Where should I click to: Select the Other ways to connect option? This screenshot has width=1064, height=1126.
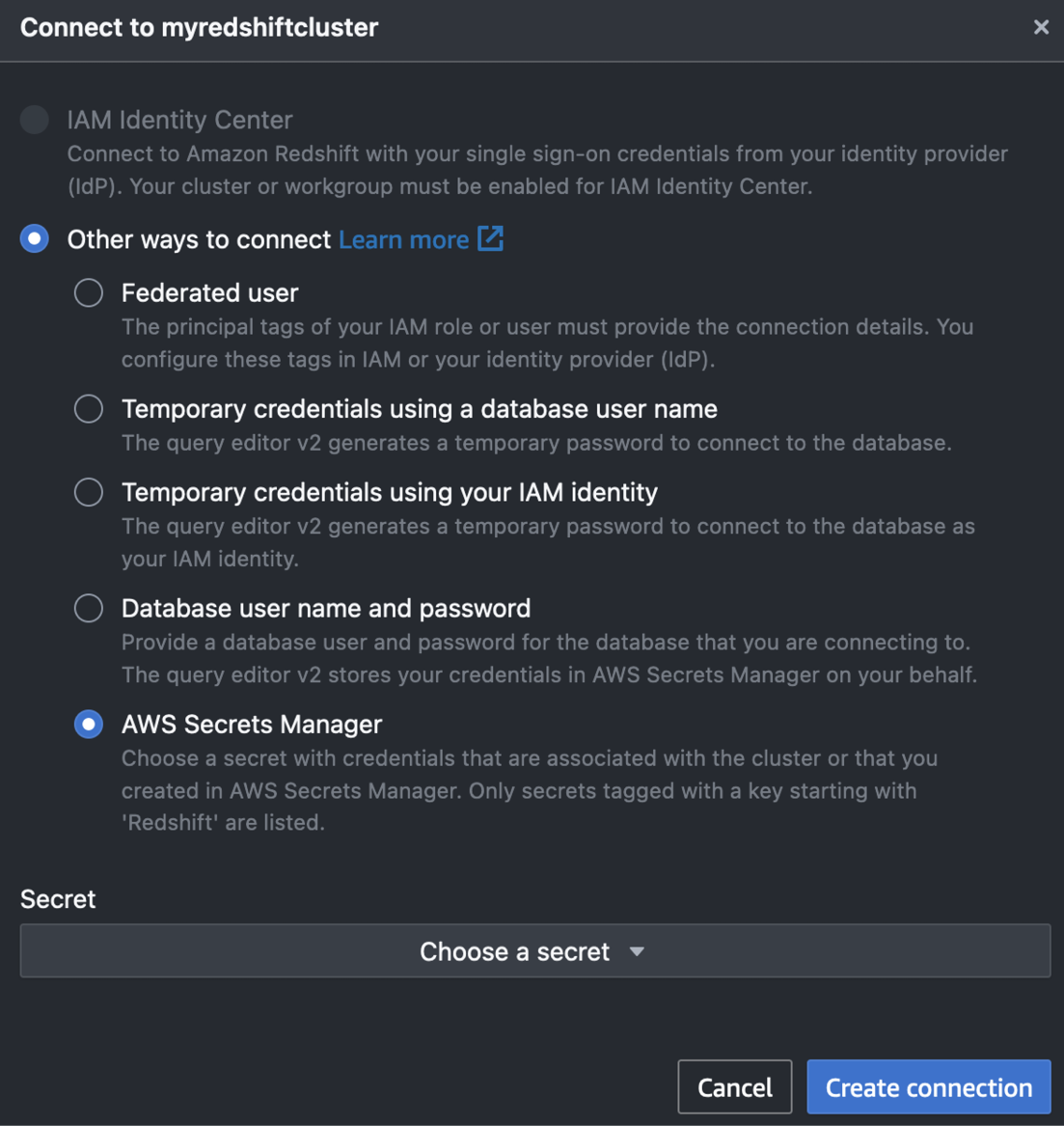pyautogui.click(x=34, y=238)
